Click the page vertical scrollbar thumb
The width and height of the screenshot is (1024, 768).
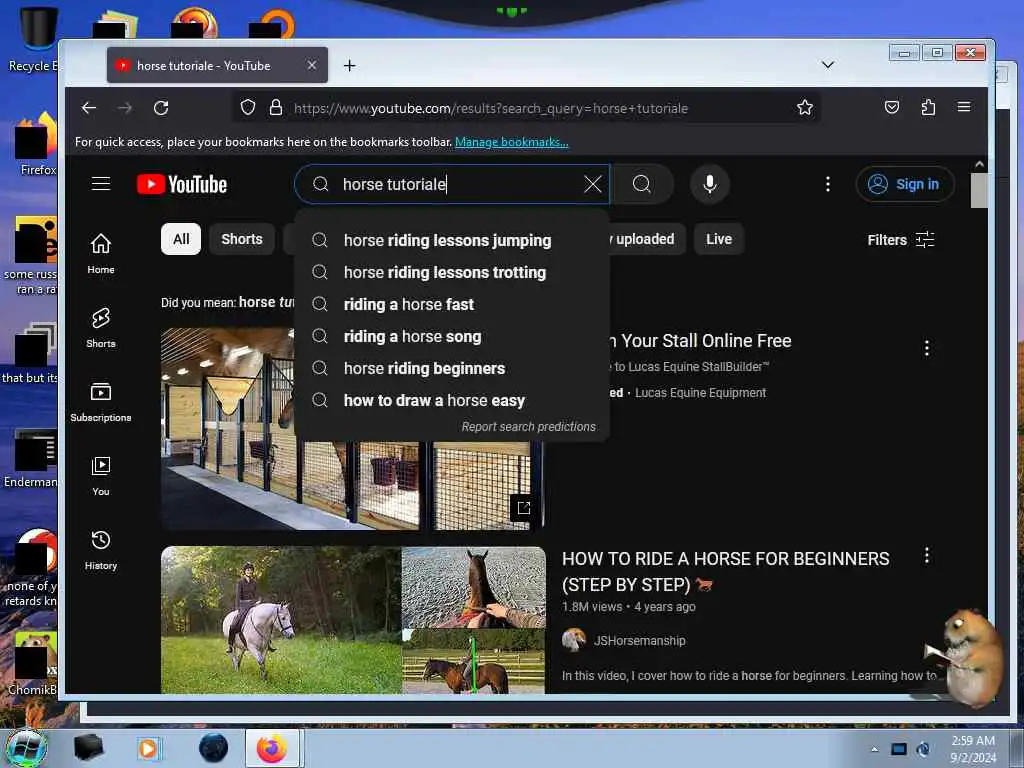coord(978,191)
